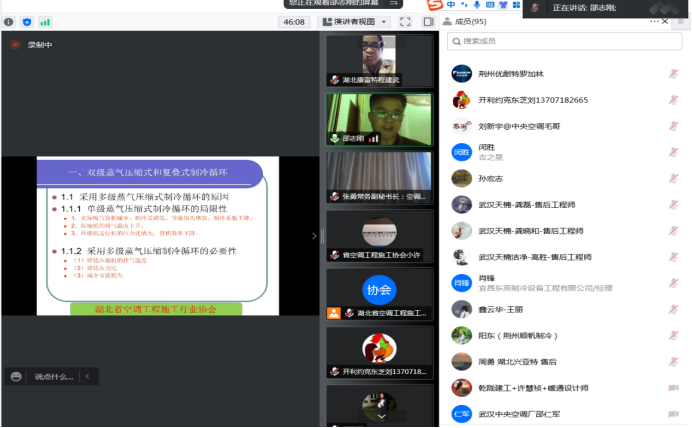Open Sogou skin shirt icon
The image size is (692, 428).
coord(503,5)
